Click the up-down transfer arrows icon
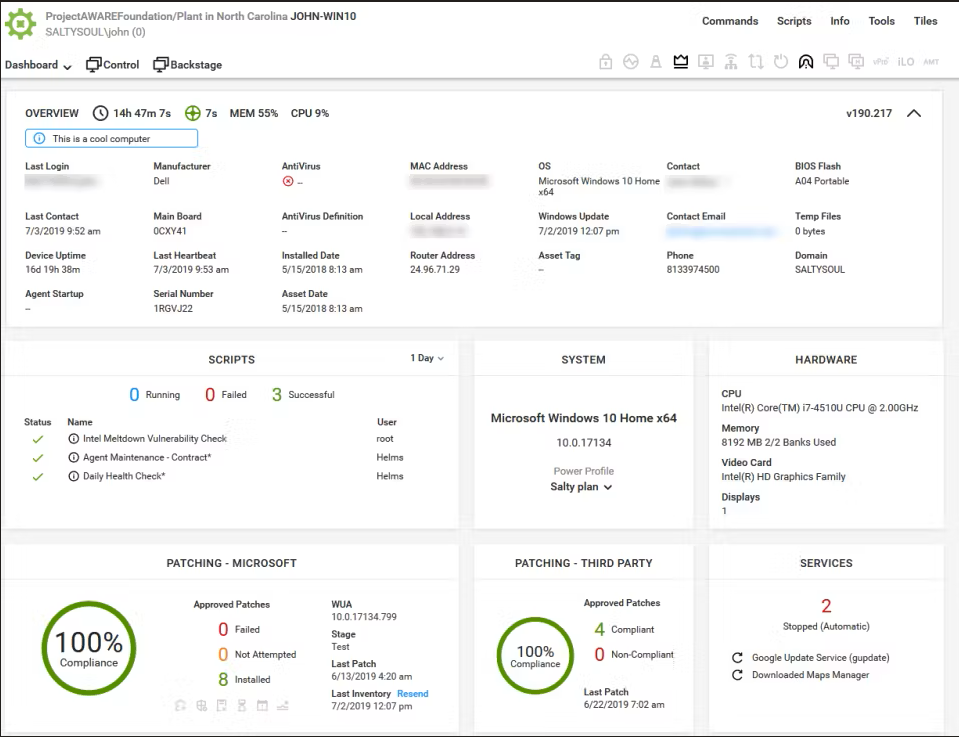This screenshot has width=959, height=737. [756, 62]
